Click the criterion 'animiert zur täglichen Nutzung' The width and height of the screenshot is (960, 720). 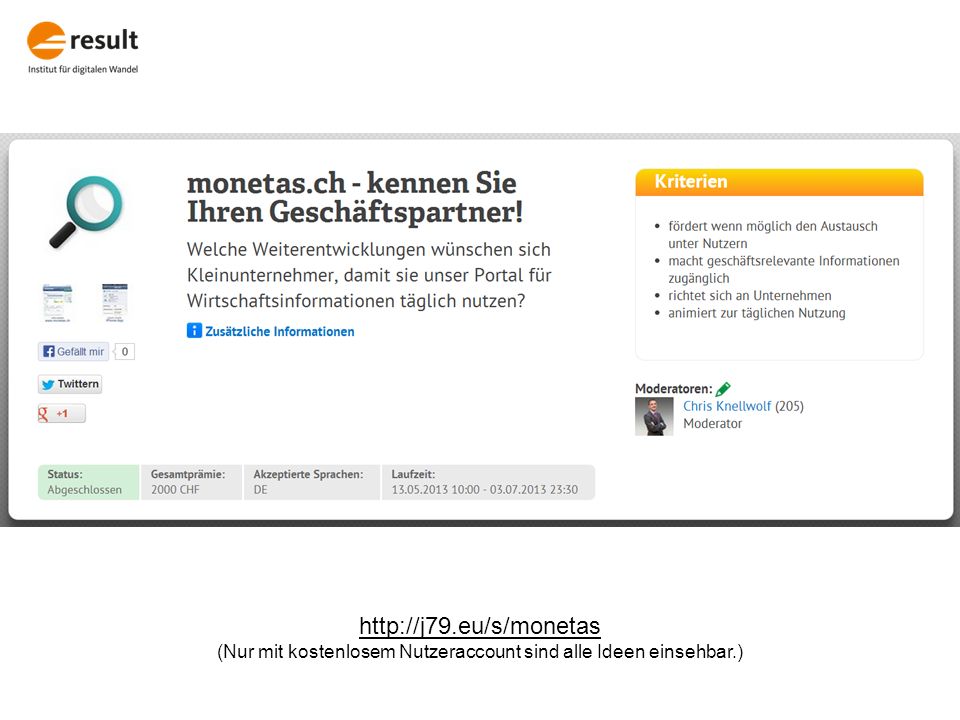click(x=757, y=313)
